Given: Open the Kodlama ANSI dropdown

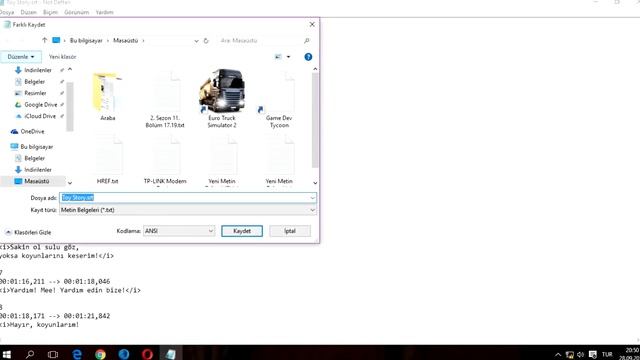Looking at the screenshot, I should [x=179, y=231].
